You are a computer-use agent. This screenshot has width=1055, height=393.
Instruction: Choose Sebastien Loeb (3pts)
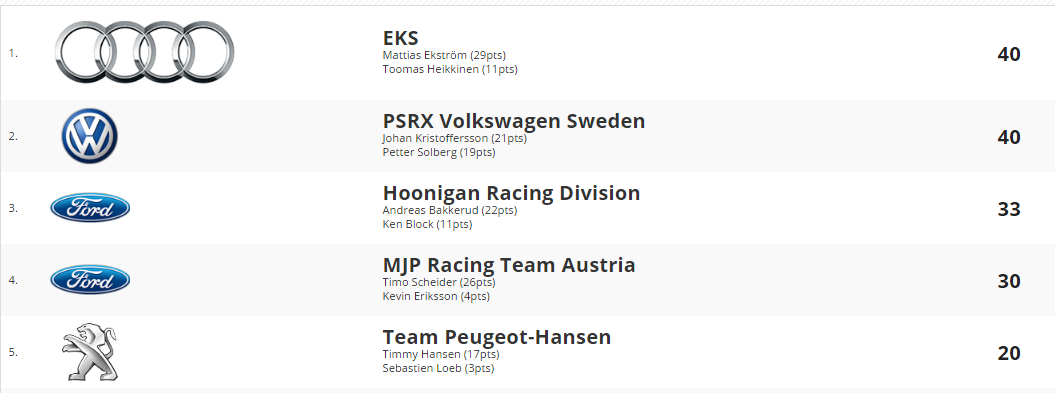click(438, 369)
